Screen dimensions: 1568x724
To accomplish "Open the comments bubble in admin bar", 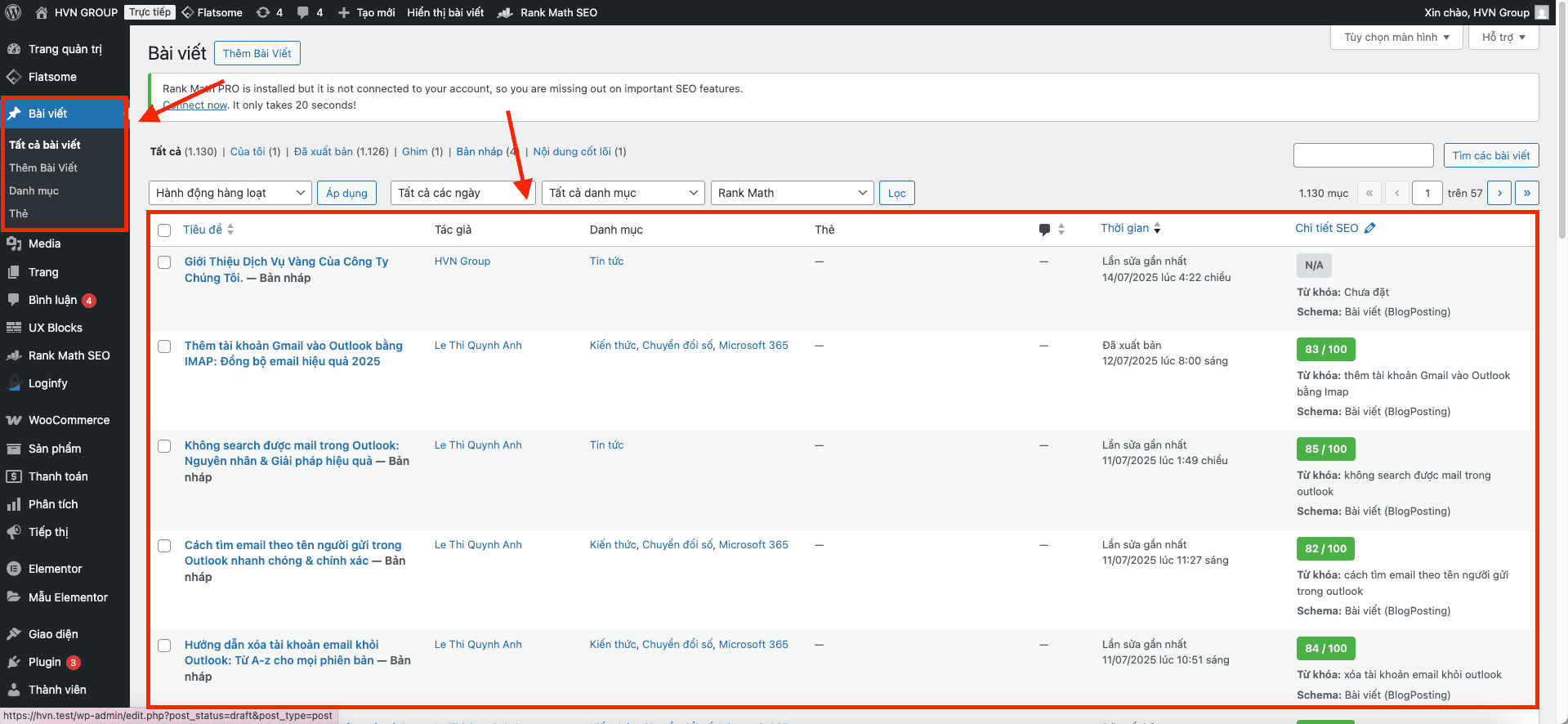I will [x=310, y=12].
